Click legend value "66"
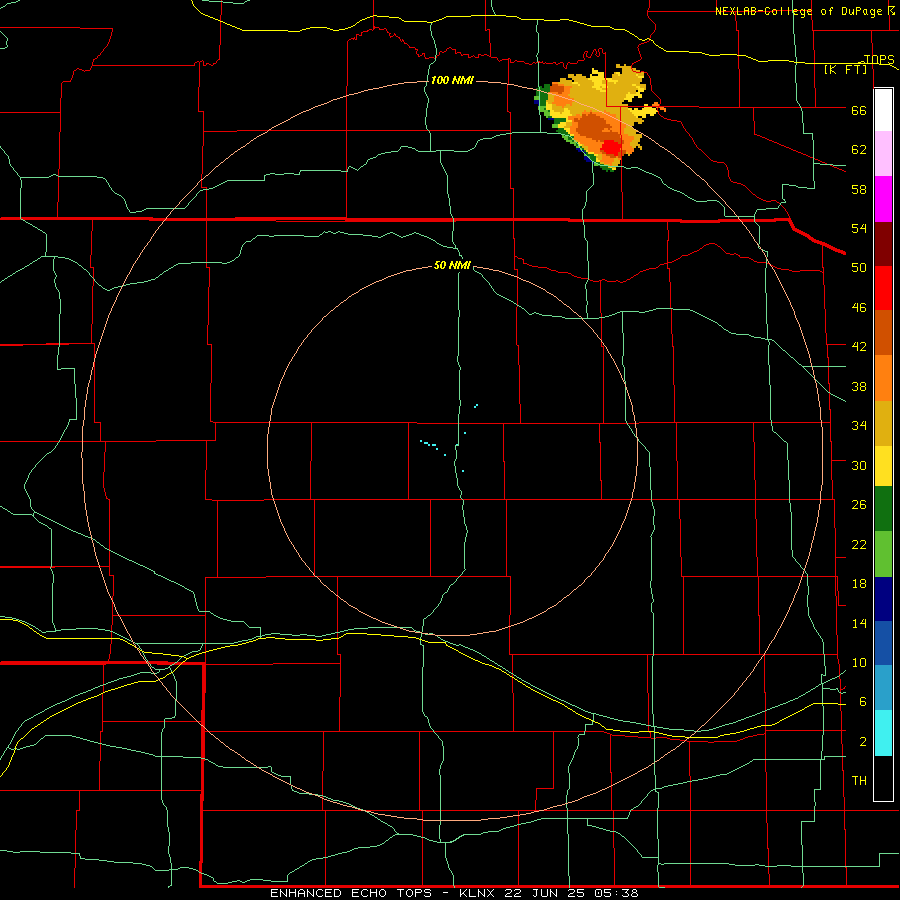The height and width of the screenshot is (900, 900). point(859,110)
